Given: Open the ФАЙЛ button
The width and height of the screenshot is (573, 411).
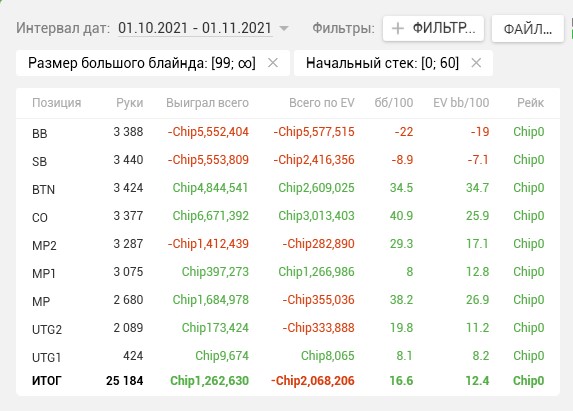Looking at the screenshot, I should click(x=528, y=28).
